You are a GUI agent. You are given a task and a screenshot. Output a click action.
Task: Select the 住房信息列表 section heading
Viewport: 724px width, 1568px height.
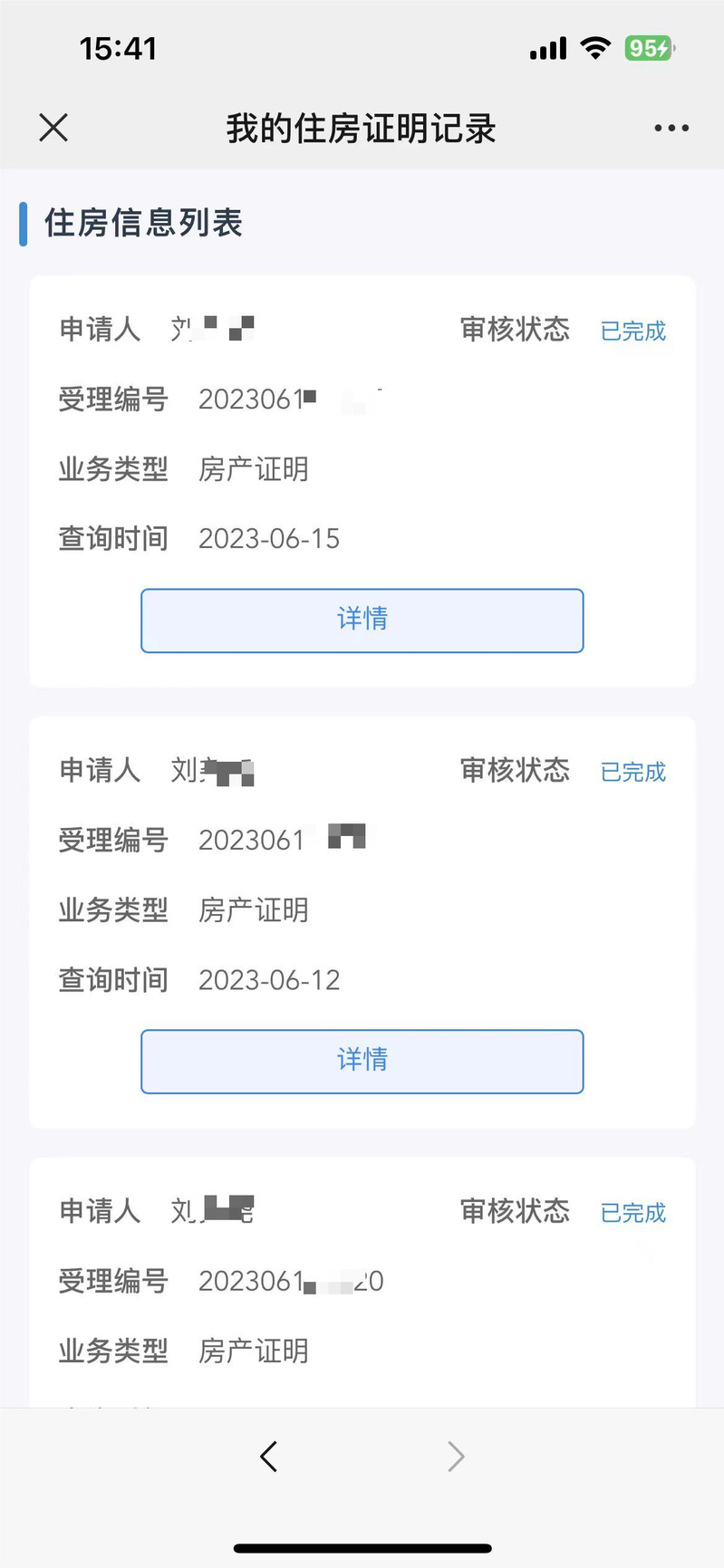(x=143, y=223)
